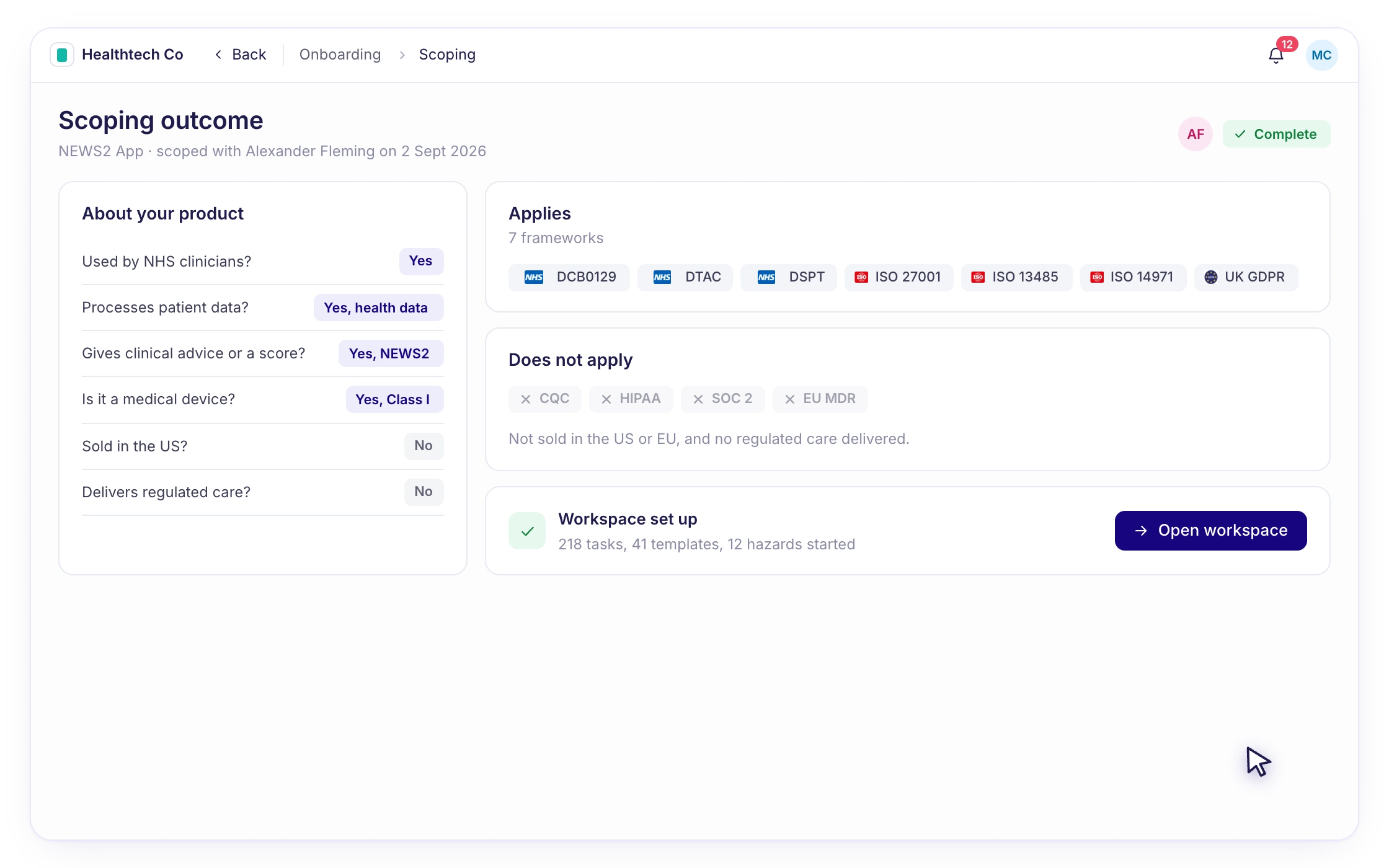Click the UK GDPR globe icon

(1210, 277)
